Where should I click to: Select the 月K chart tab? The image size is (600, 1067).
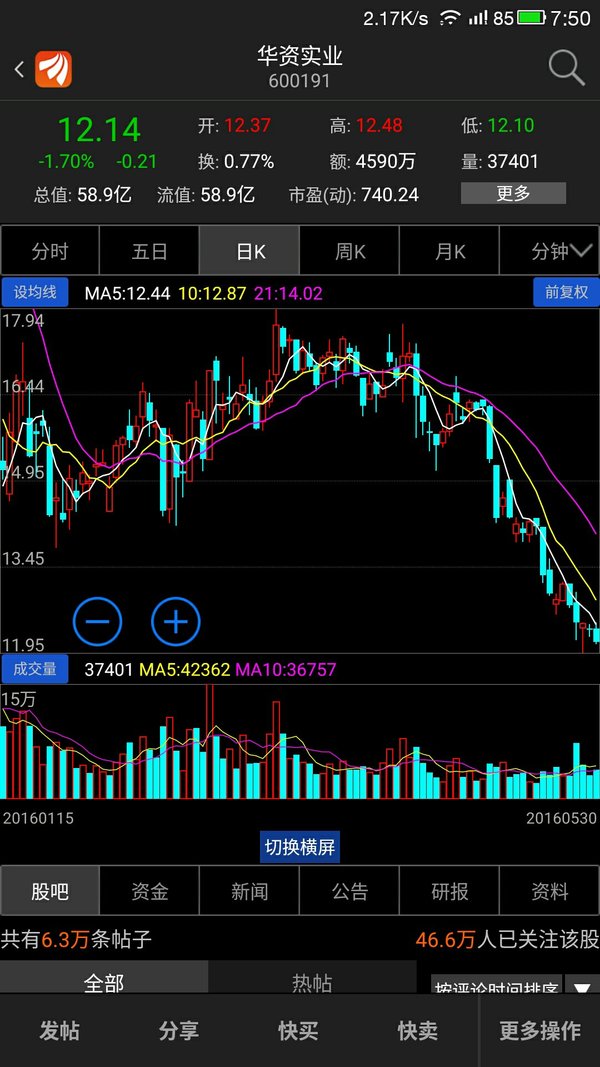[450, 251]
